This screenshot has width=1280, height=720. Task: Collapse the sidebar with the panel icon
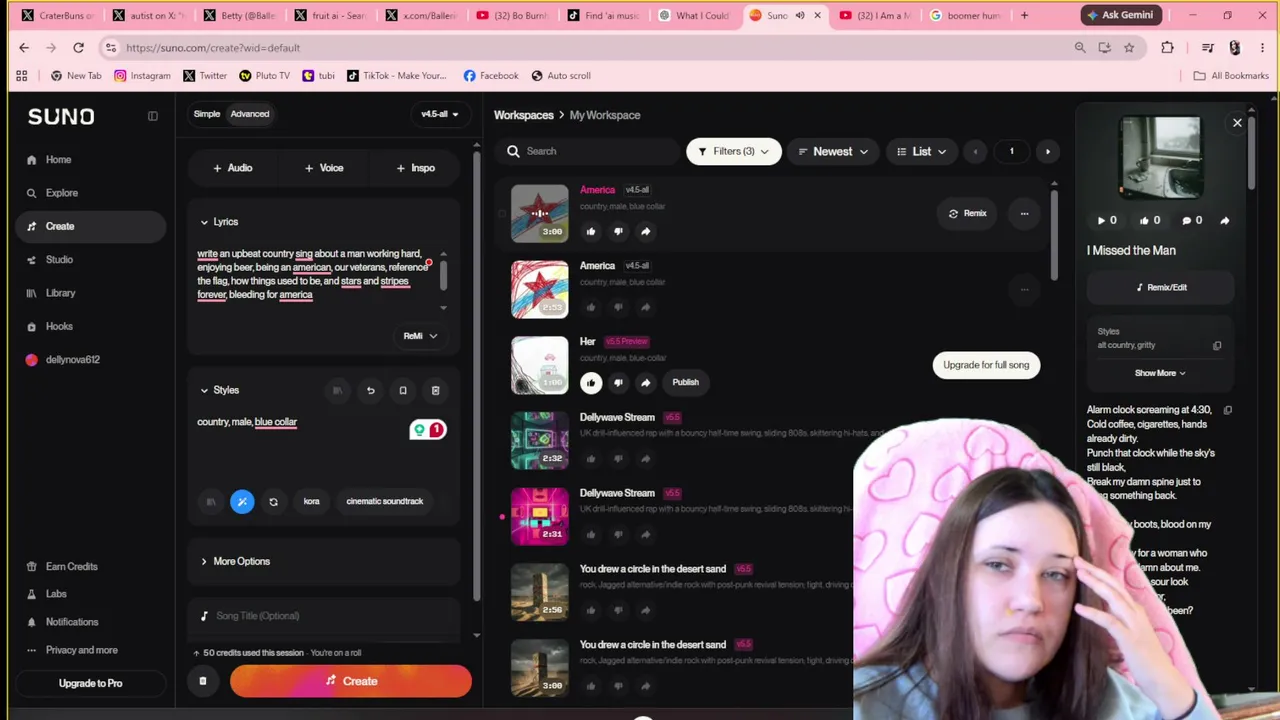click(x=153, y=116)
